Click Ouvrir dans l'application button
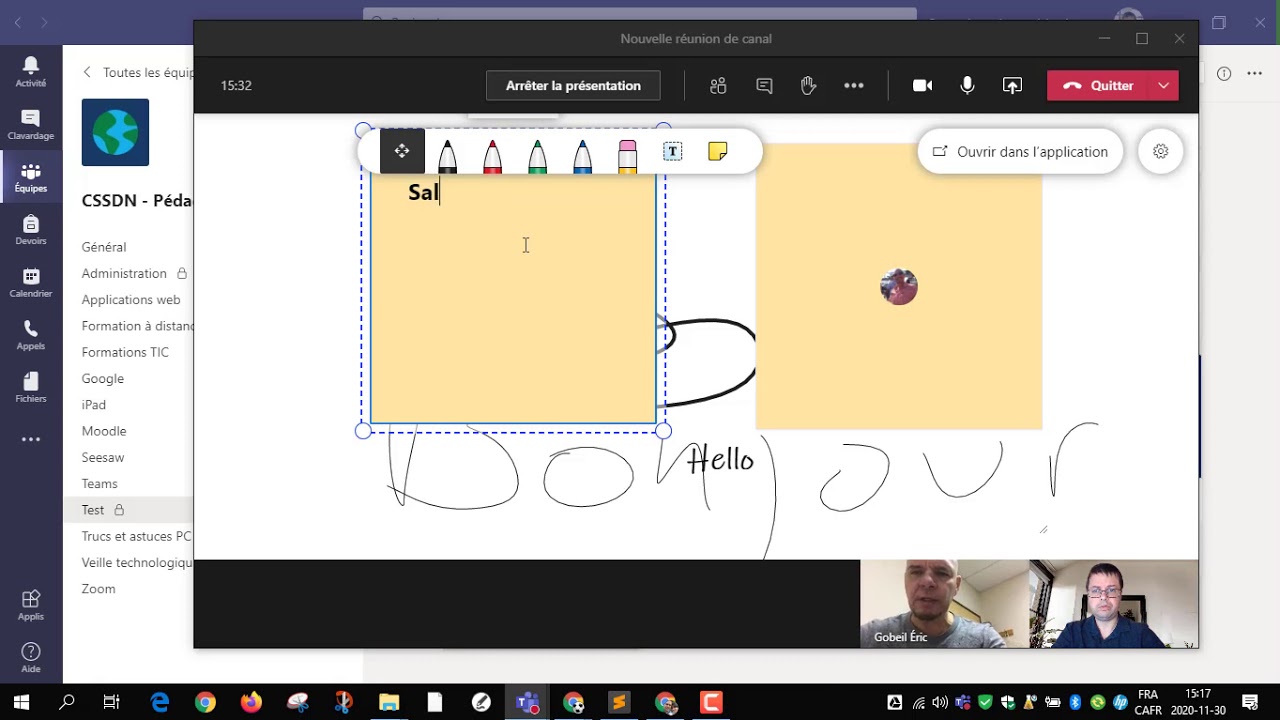Viewport: 1280px width, 720px height. (1020, 151)
